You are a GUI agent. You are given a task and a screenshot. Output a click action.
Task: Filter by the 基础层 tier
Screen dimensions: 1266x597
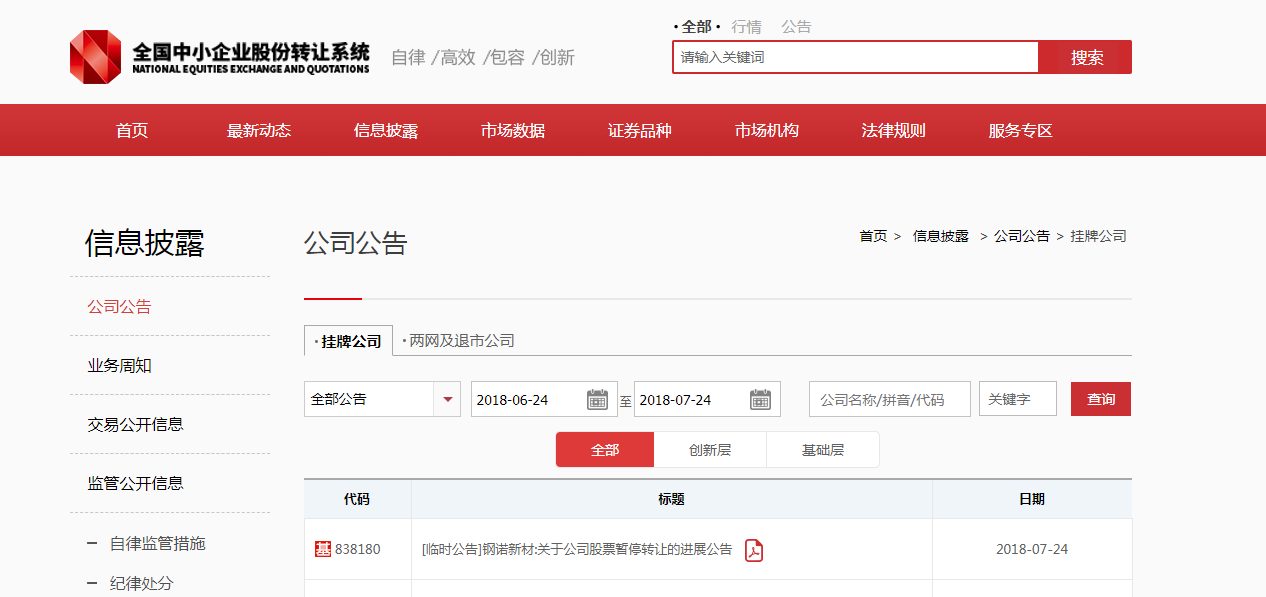tap(822, 450)
